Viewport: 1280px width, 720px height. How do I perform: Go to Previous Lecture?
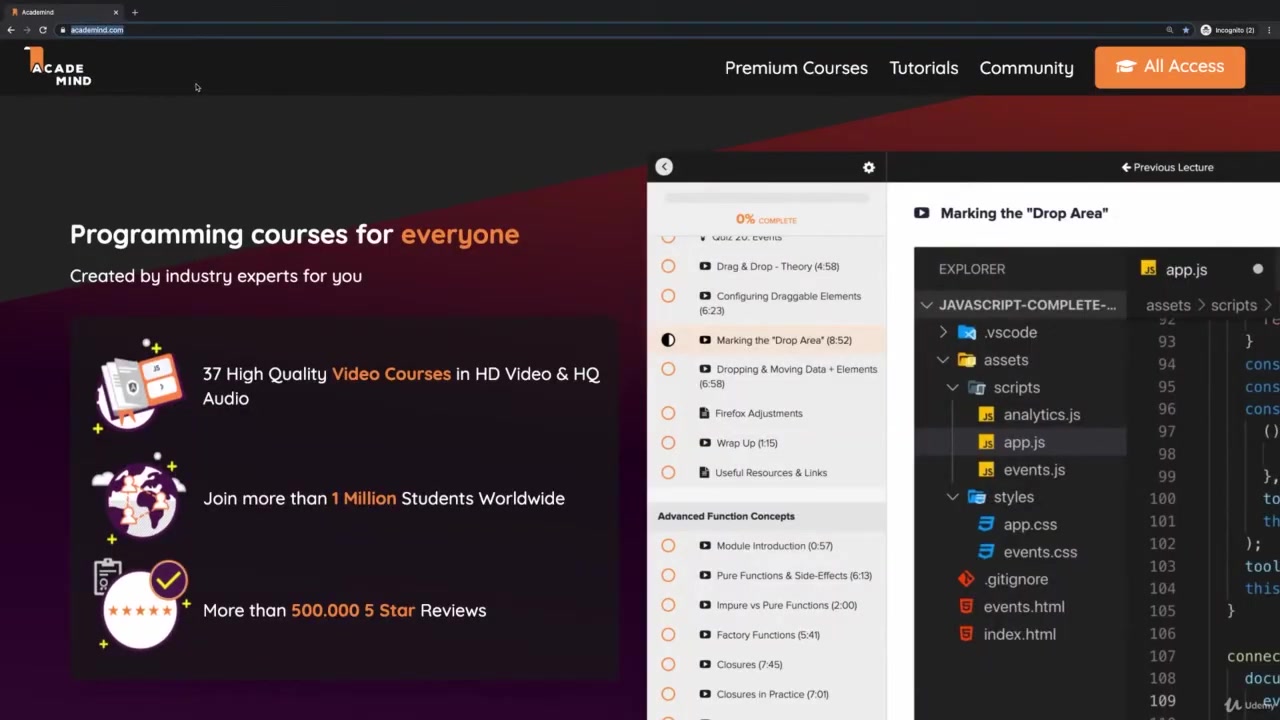click(x=1167, y=167)
